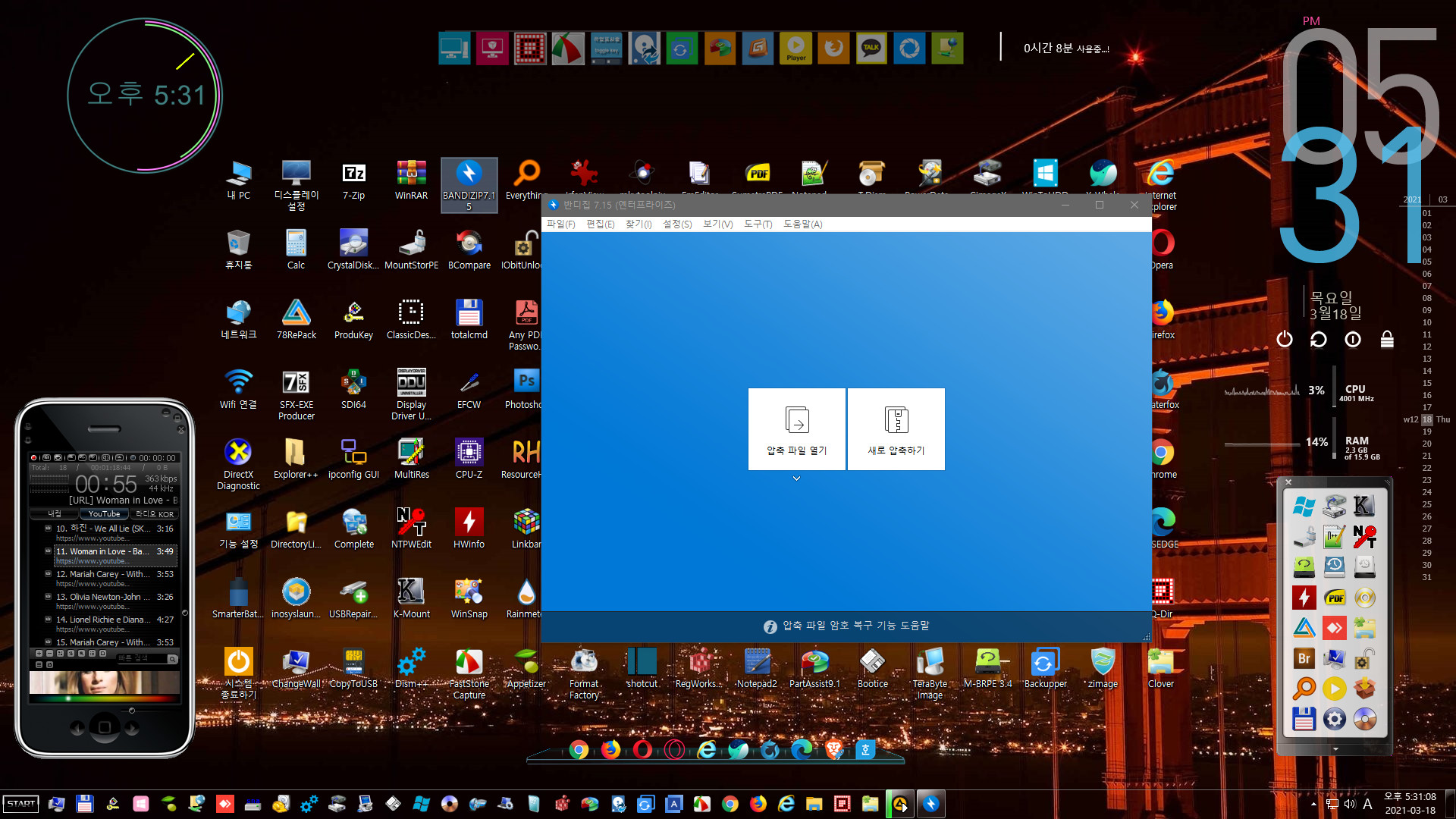Click the Brave icon in the bottom browser dock
This screenshot has width=1456, height=819.
tap(833, 750)
